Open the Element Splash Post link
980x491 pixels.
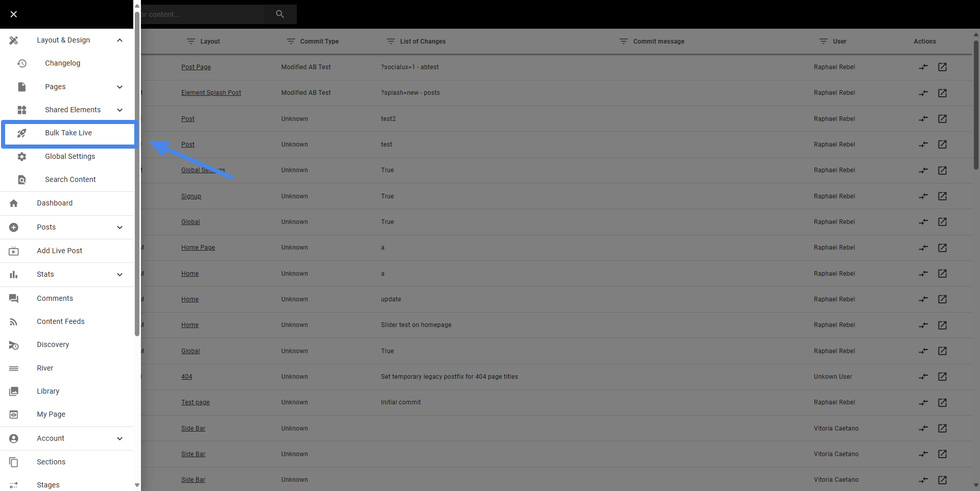[211, 93]
